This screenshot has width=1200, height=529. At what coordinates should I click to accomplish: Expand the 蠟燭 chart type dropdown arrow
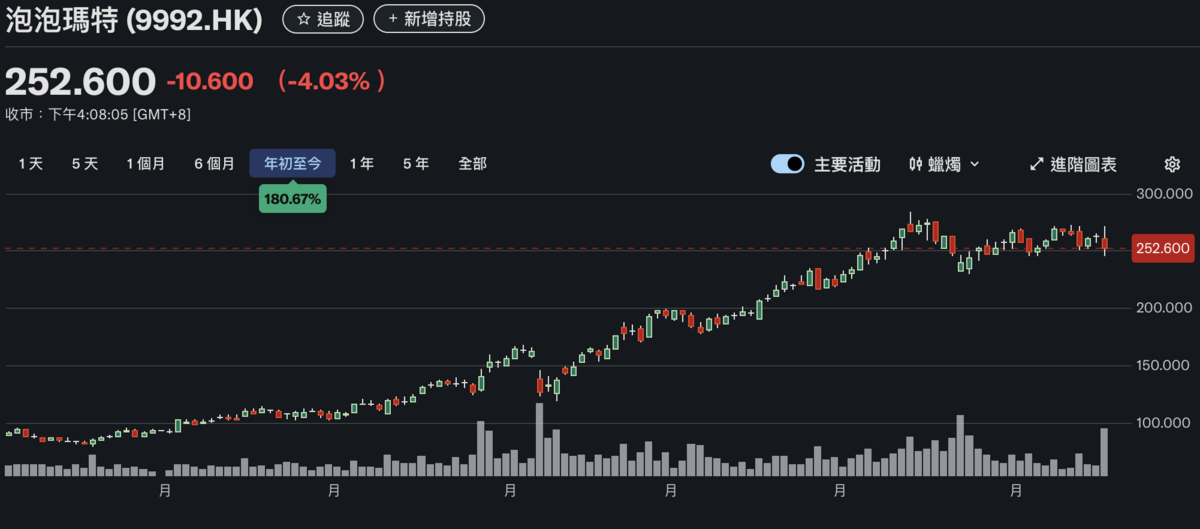pyautogui.click(x=975, y=164)
